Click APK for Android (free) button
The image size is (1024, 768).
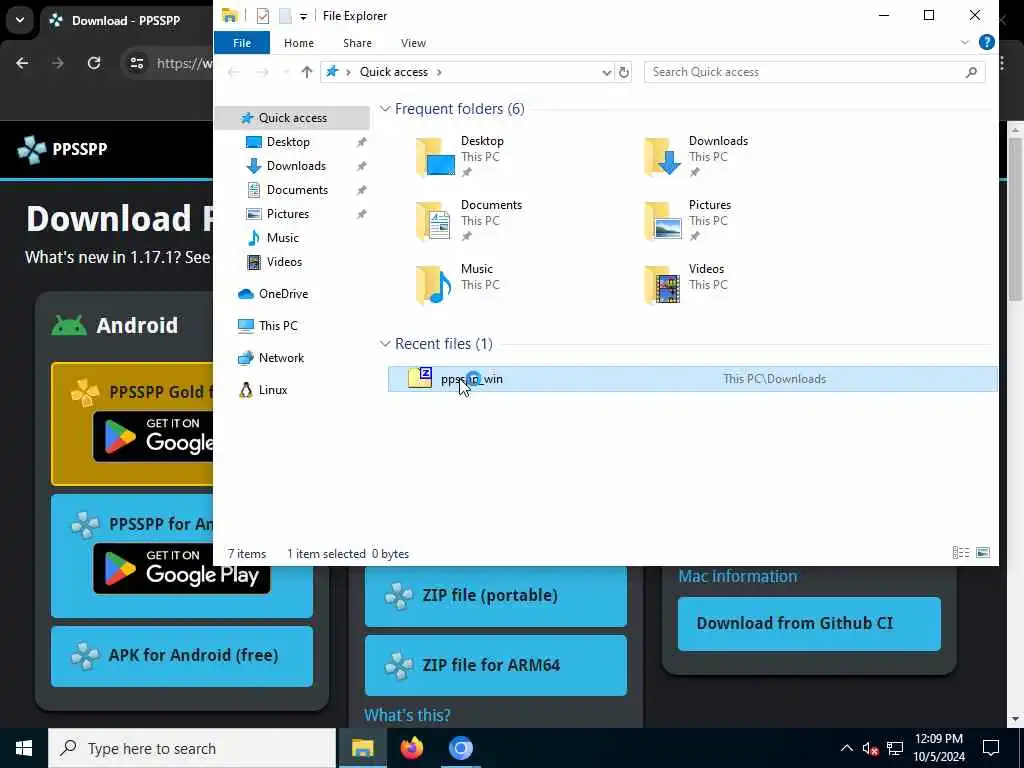(x=182, y=656)
